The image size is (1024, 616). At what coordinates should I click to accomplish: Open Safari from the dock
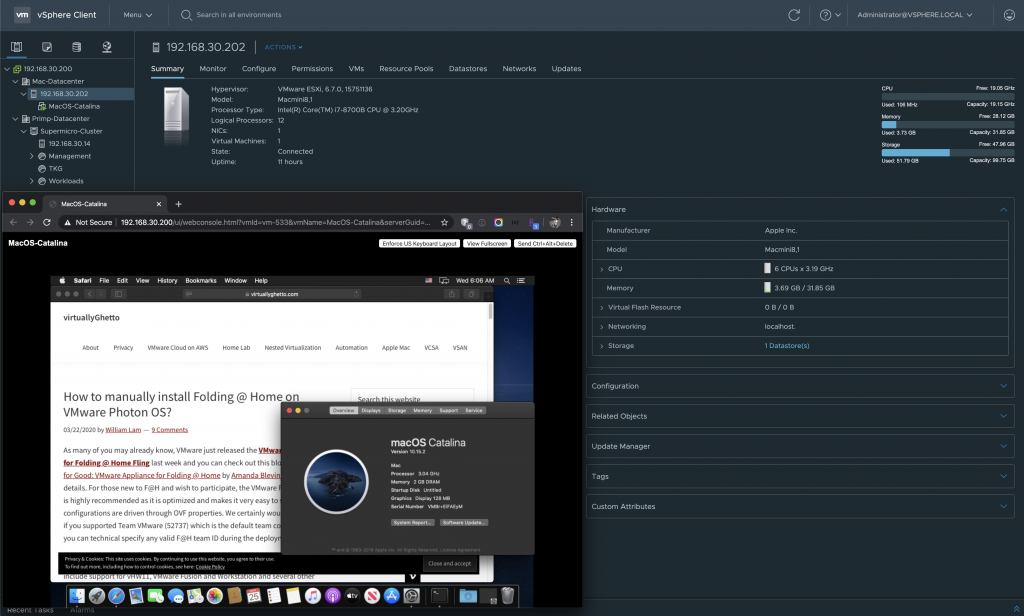pos(116,596)
